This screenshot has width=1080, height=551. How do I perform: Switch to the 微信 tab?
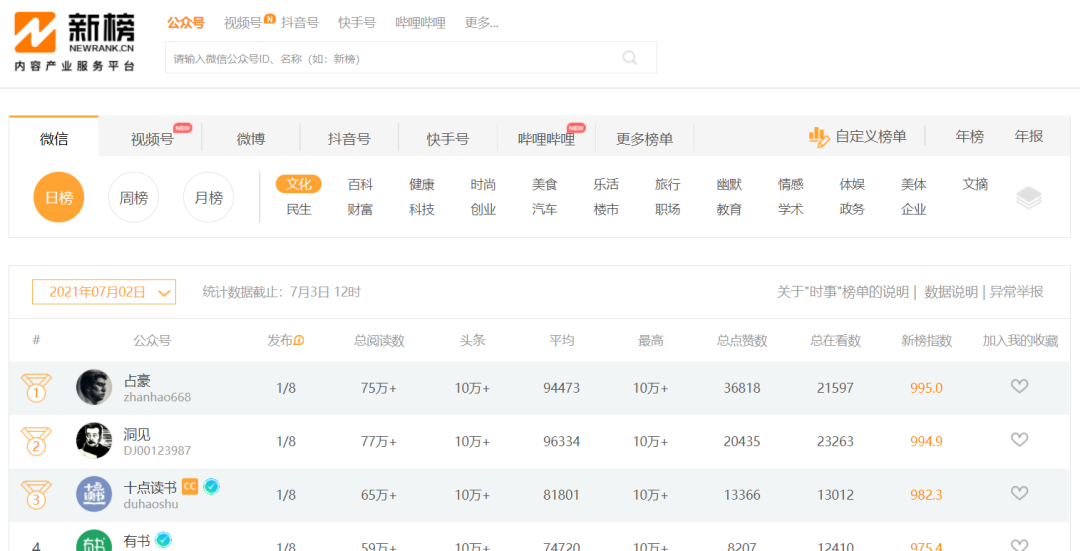pos(54,138)
